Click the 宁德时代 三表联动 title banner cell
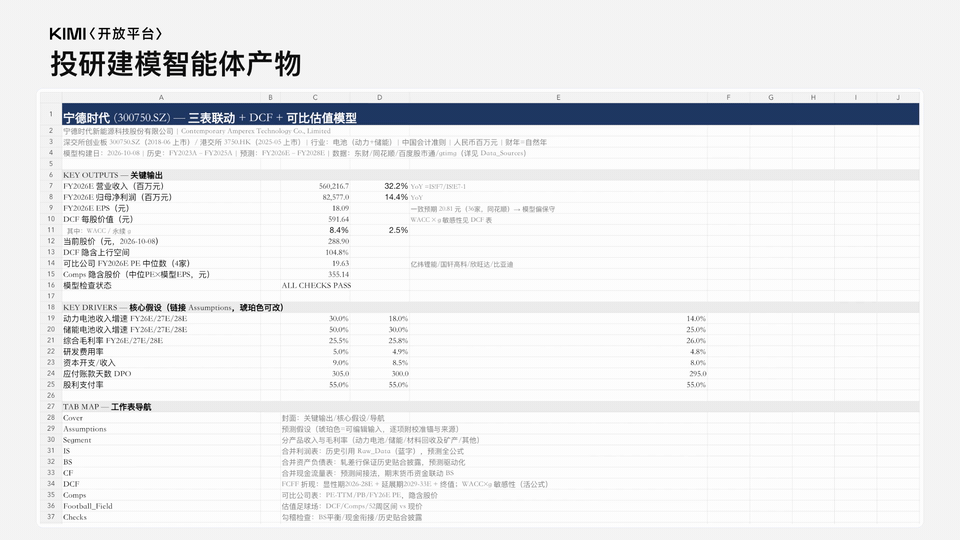960x540 pixels. click(x=490, y=114)
